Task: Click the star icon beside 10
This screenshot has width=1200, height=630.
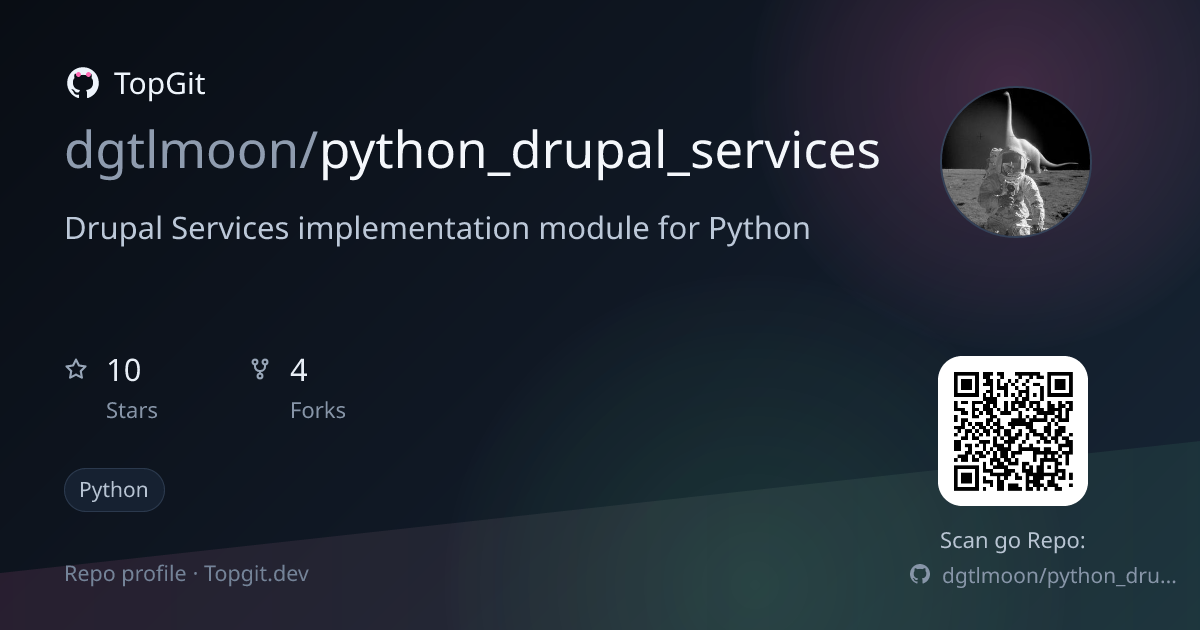Action: click(76, 370)
